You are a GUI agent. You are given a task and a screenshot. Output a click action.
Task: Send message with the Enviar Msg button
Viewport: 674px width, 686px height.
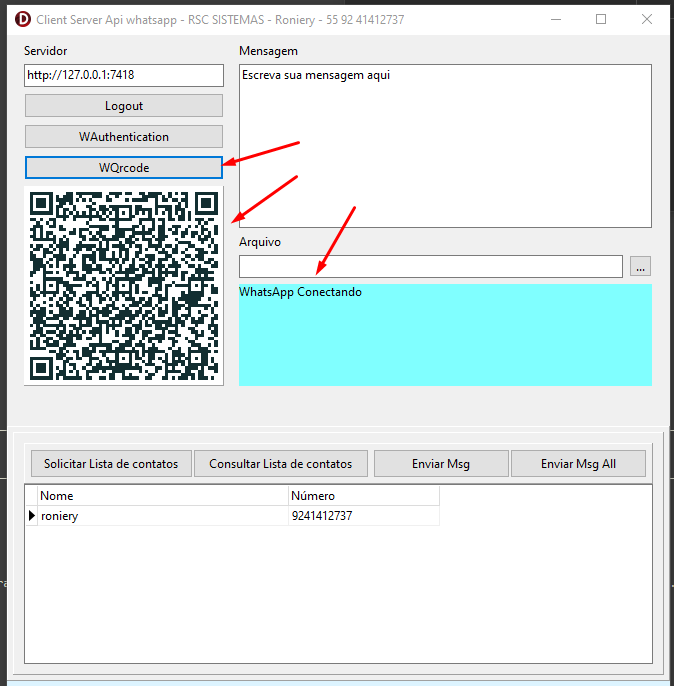click(441, 464)
